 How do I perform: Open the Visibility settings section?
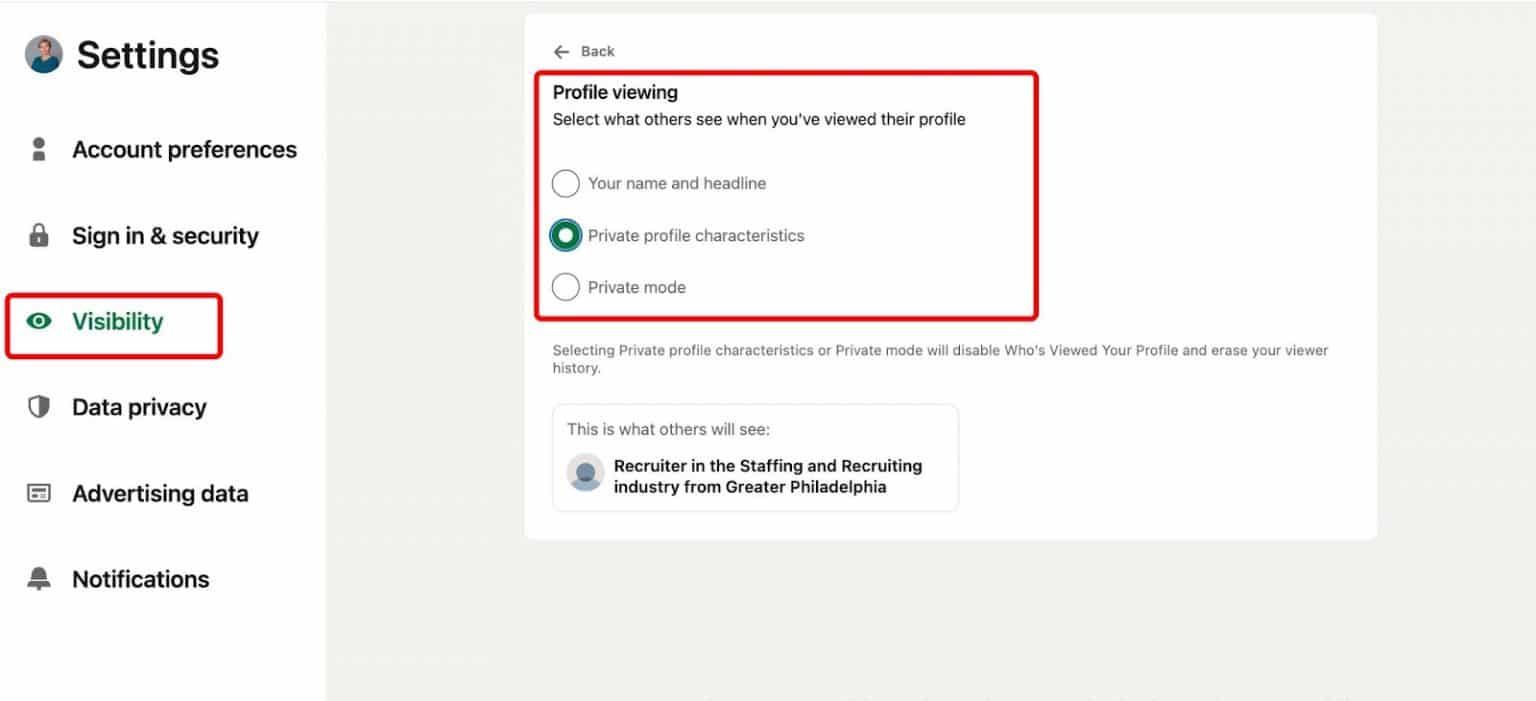117,321
